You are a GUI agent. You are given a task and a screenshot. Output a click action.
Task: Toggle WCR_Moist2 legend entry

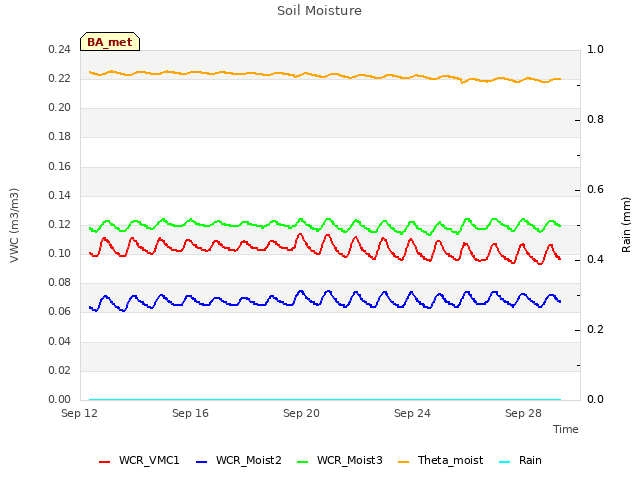(x=238, y=460)
